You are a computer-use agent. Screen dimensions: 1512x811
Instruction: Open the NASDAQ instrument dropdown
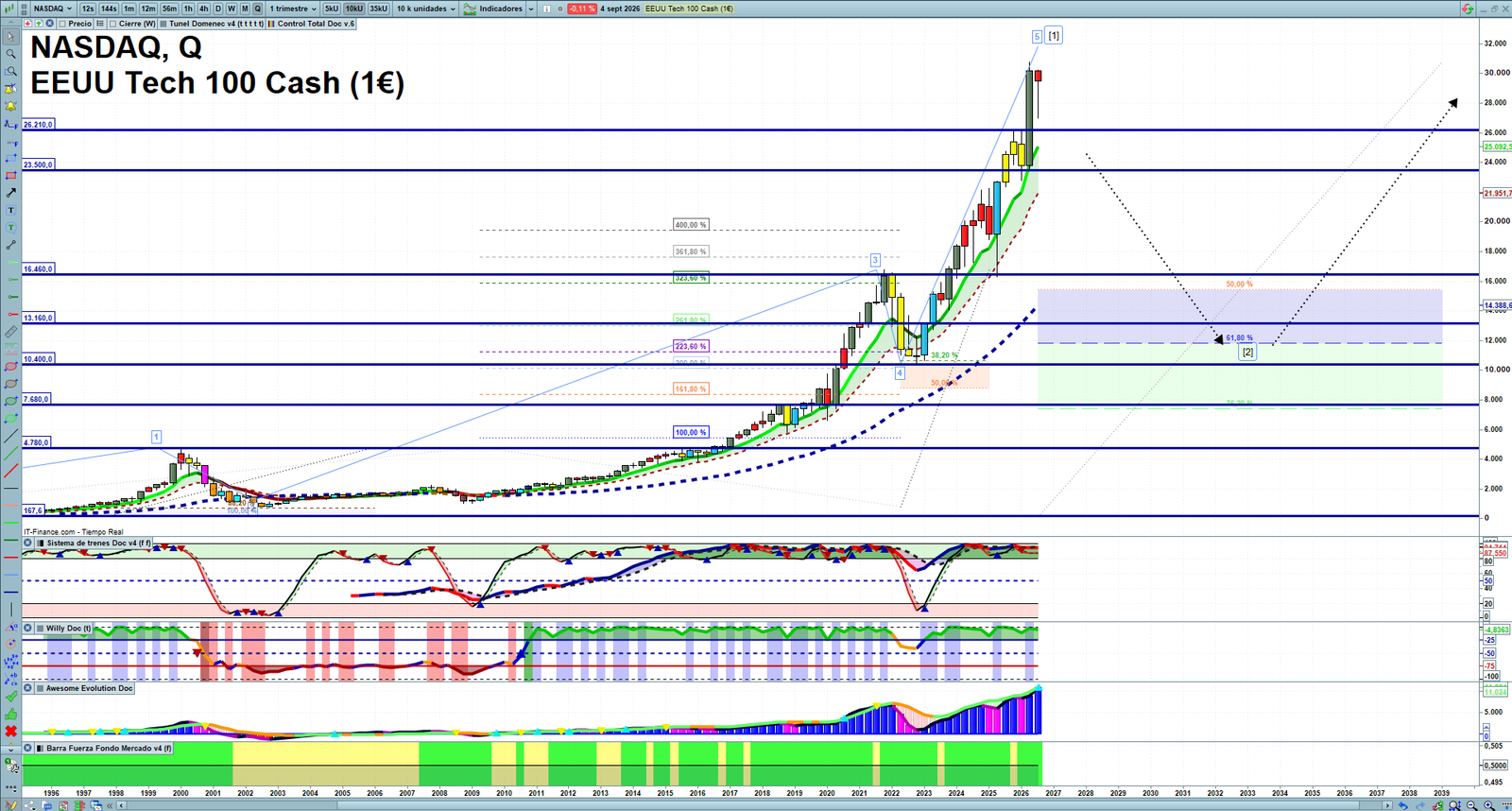(x=53, y=9)
